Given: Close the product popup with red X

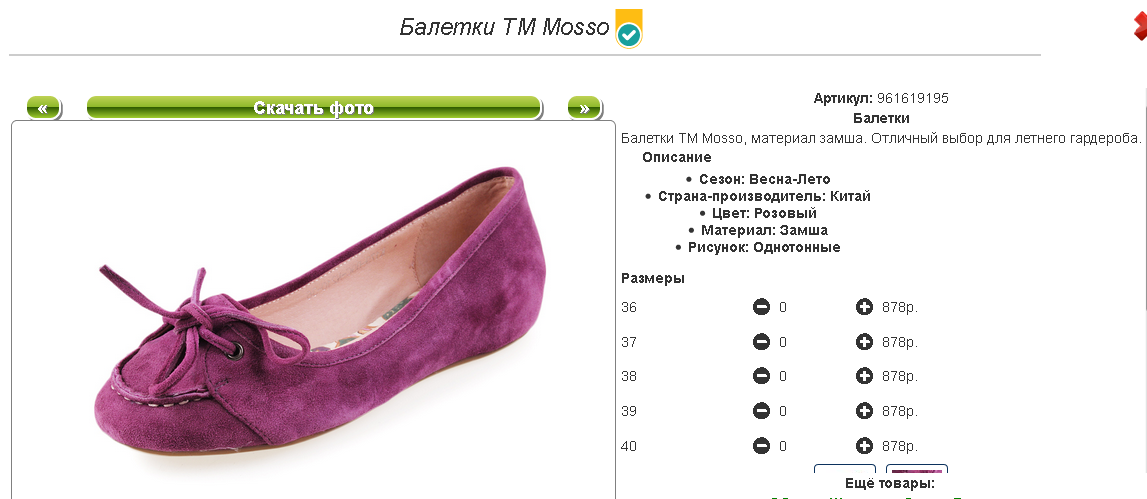Looking at the screenshot, I should click(1140, 27).
